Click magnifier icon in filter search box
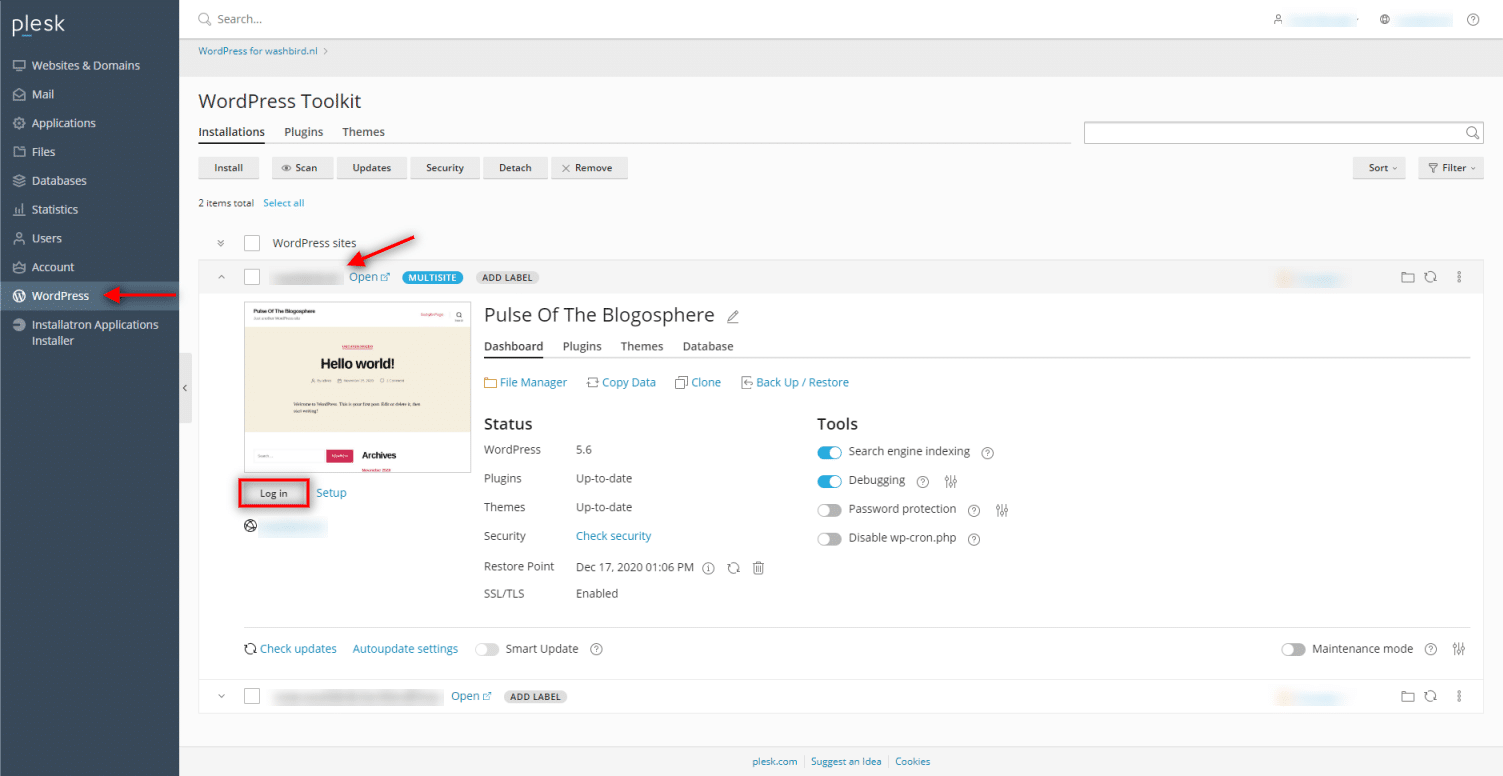This screenshot has width=1503, height=776. pos(1473,133)
